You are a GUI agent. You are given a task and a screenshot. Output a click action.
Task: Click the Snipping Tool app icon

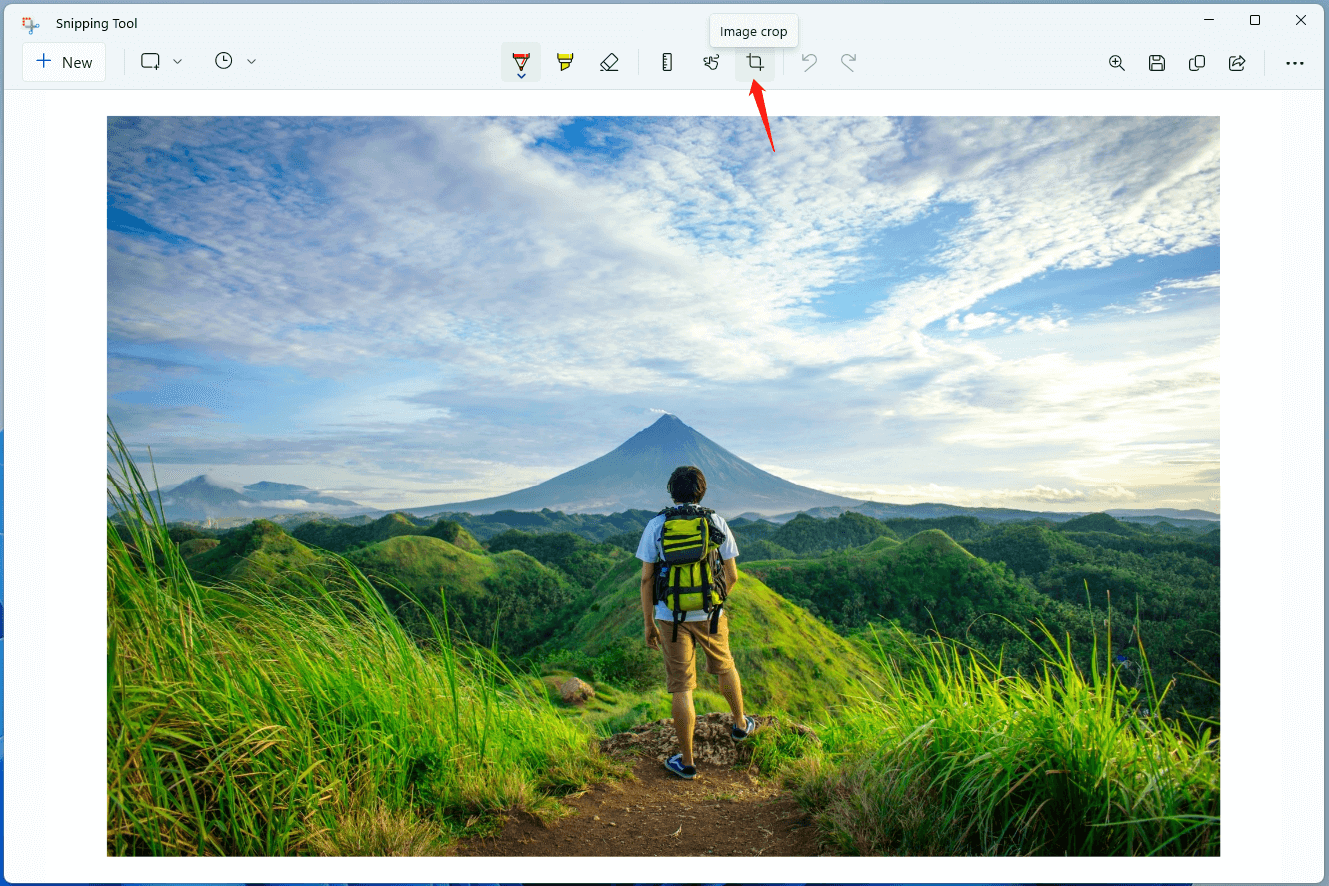click(30, 23)
